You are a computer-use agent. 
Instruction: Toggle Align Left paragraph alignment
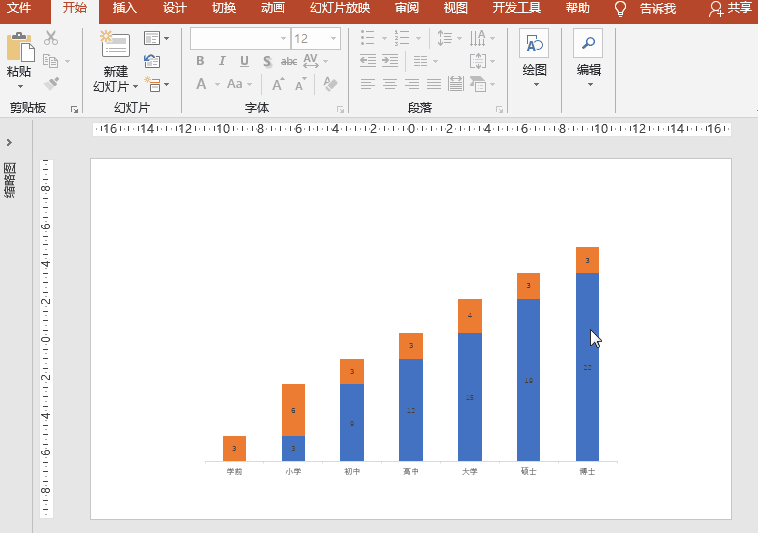click(368, 84)
